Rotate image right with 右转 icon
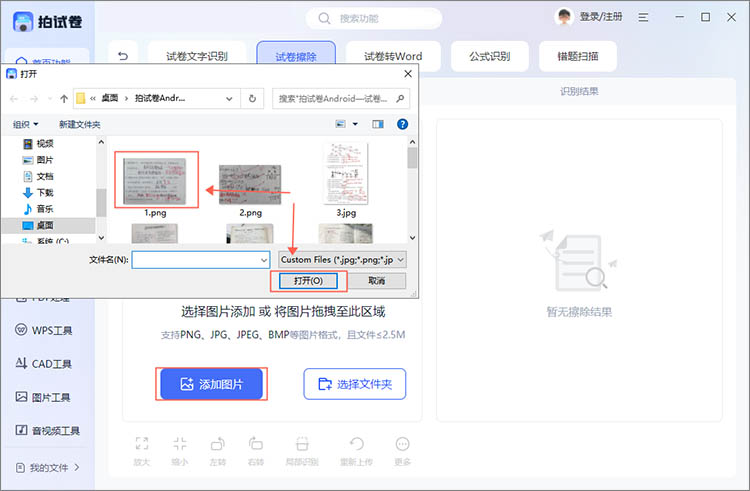Image resolution: width=750 pixels, height=491 pixels. (x=255, y=444)
